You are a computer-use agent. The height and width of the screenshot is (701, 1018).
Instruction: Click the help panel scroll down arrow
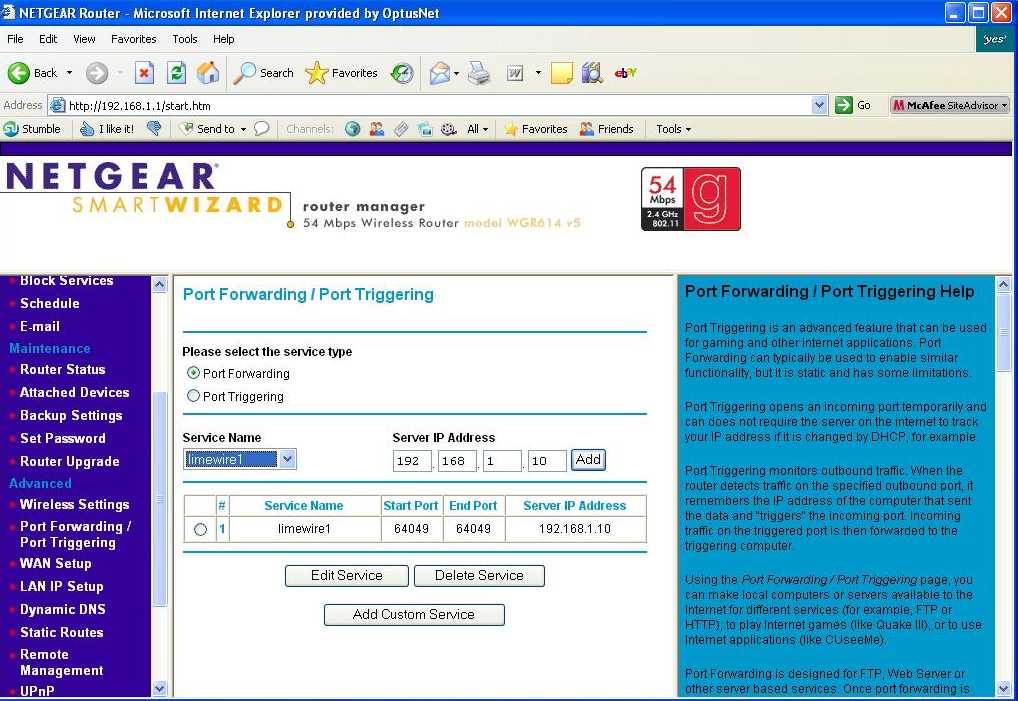pos(1003,688)
